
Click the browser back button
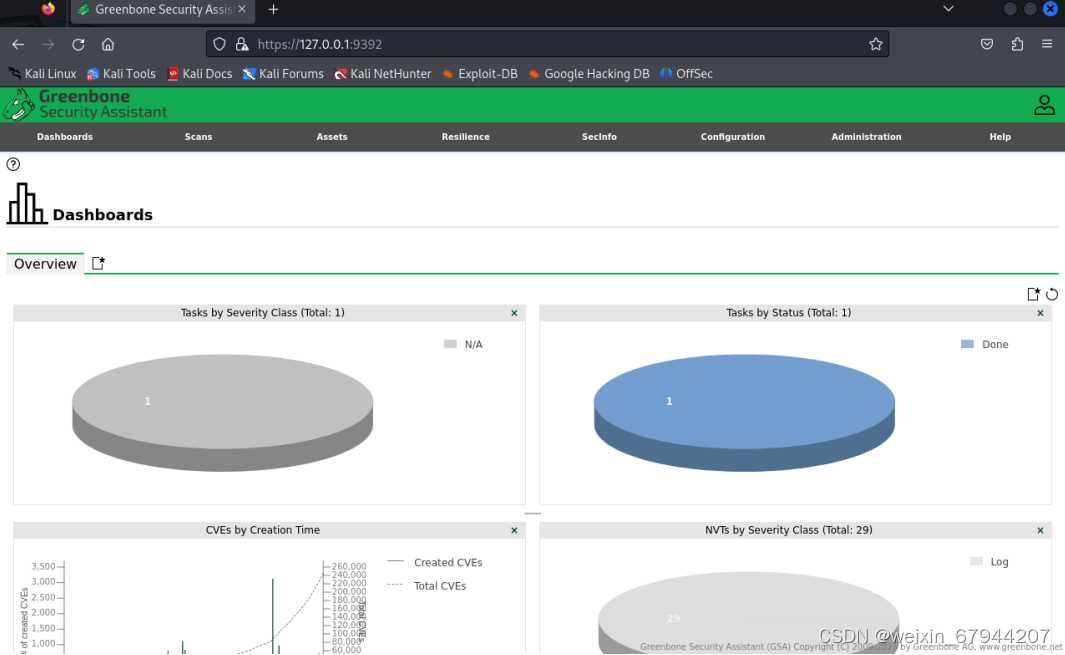(18, 44)
